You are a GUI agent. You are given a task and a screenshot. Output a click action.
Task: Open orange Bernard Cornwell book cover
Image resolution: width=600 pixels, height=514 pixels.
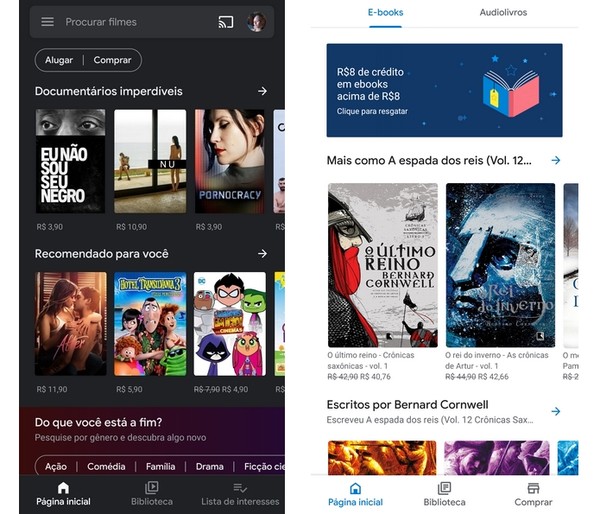(x=382, y=458)
